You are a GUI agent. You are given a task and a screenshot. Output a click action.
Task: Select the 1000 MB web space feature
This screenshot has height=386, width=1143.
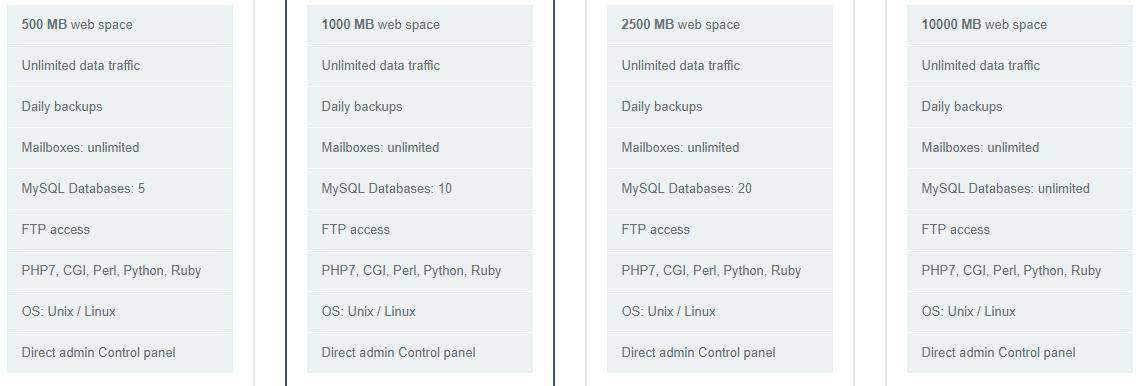[x=420, y=25]
